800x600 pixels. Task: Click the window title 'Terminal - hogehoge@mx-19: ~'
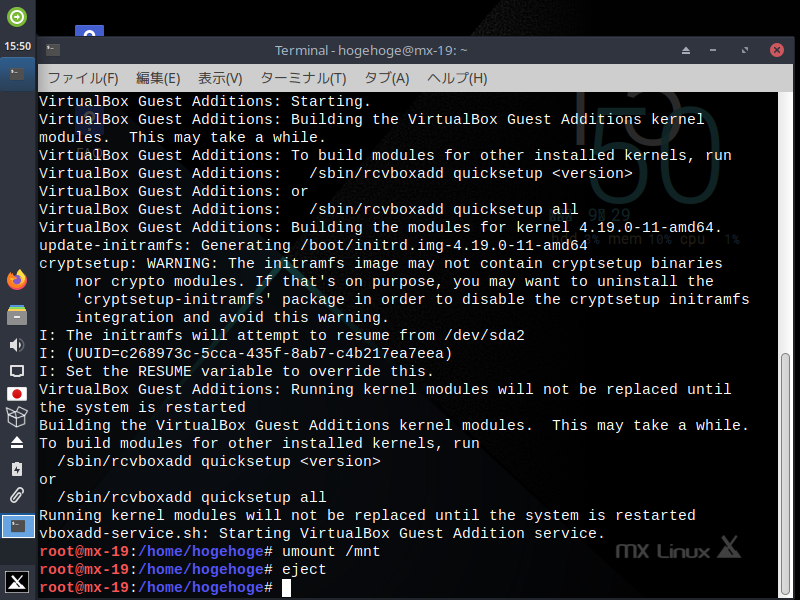371,50
